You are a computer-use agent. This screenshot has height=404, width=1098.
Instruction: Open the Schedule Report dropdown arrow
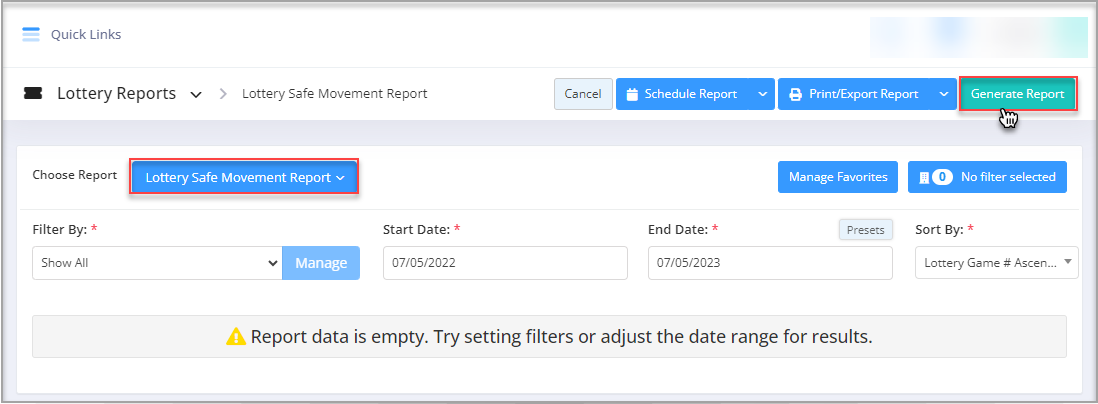point(762,94)
